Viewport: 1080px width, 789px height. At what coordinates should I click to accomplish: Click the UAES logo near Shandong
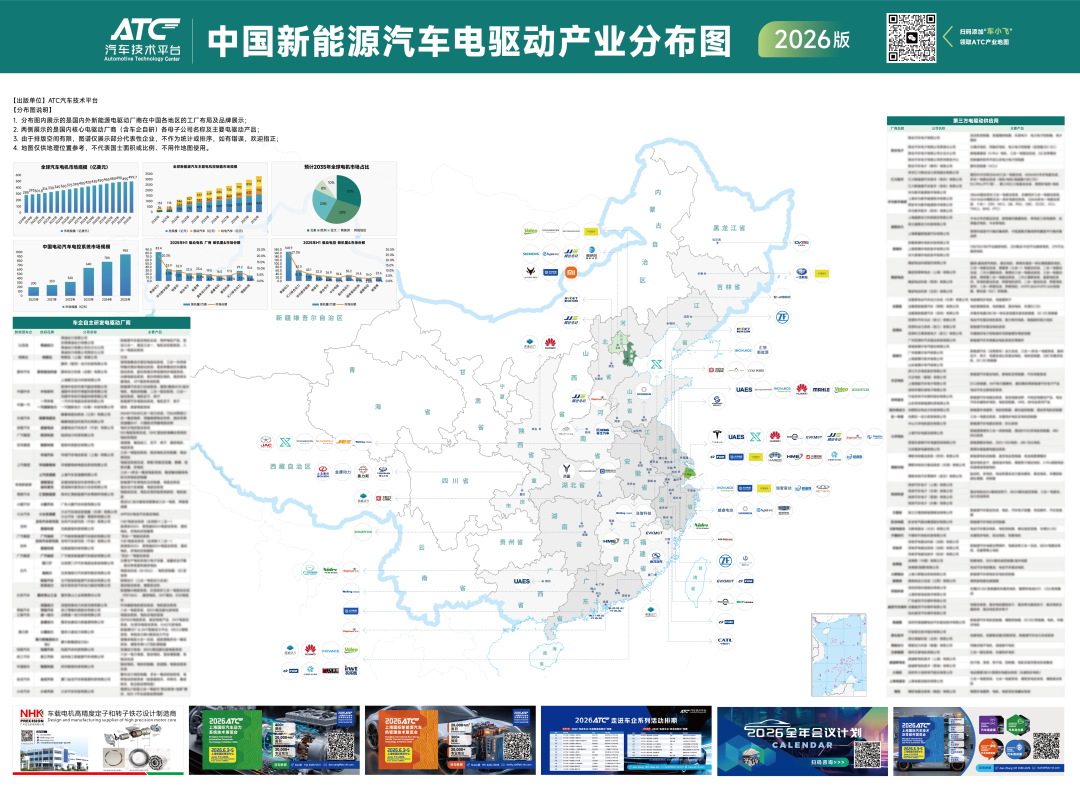(744, 389)
